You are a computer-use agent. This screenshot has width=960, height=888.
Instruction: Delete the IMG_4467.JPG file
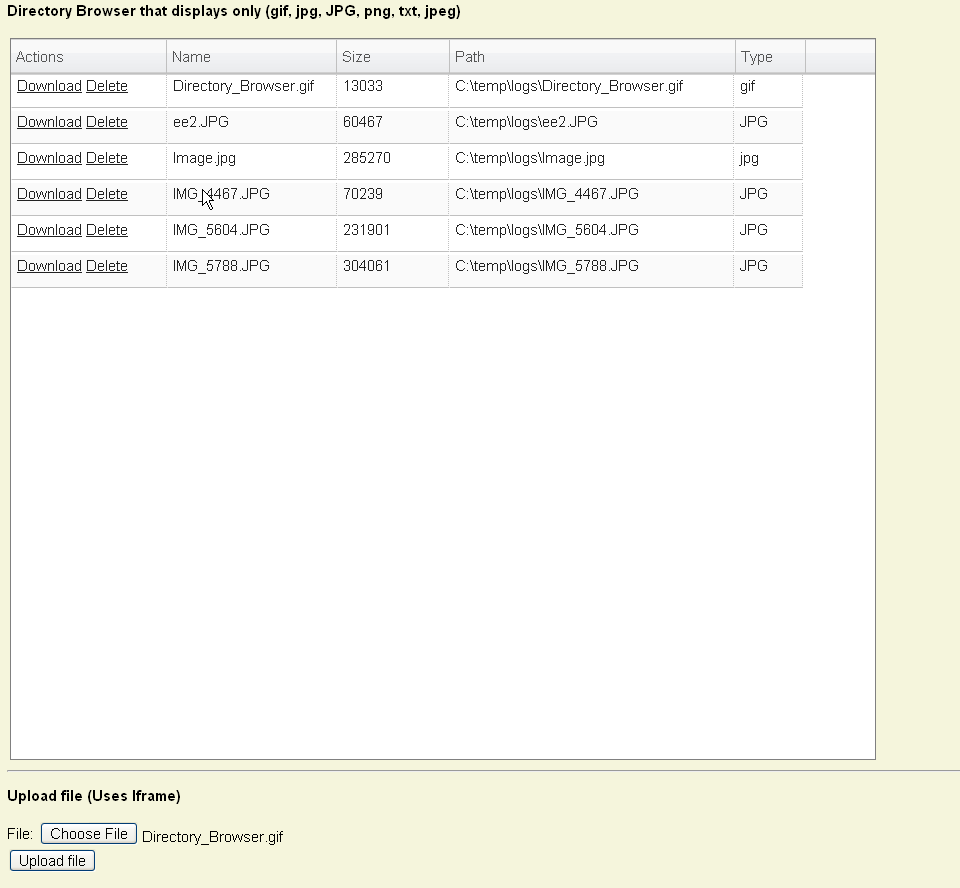108,194
